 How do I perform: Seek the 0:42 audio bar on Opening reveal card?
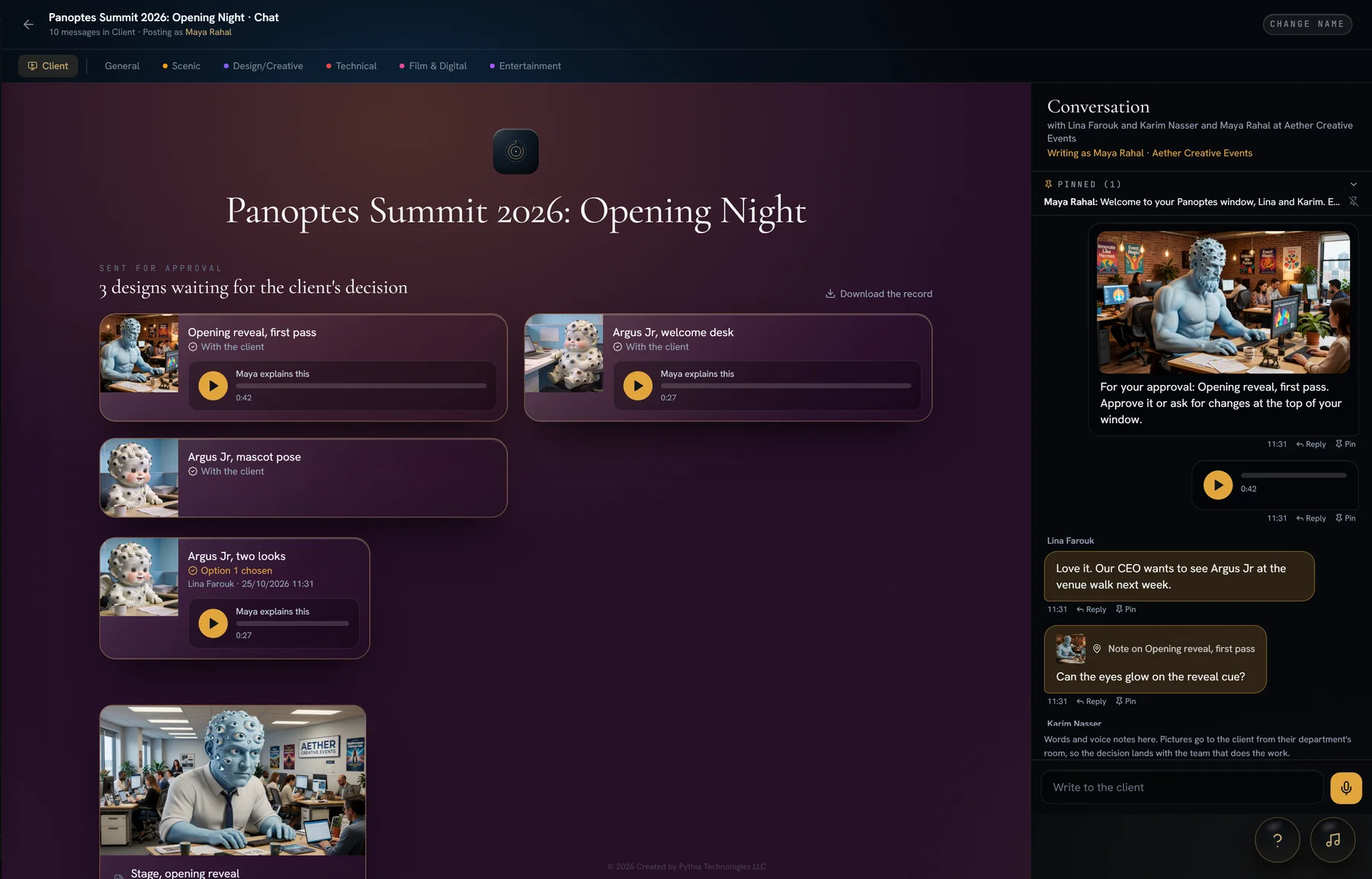pyautogui.click(x=361, y=386)
